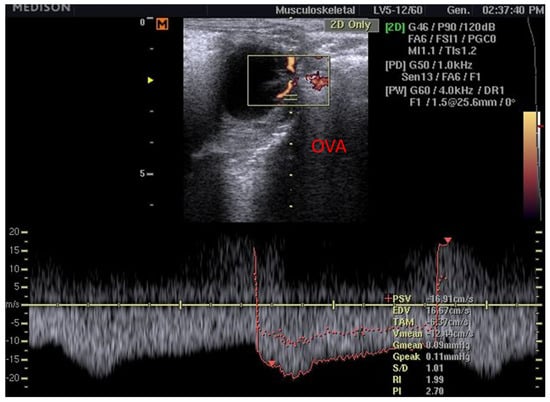
Task: Click the red power Doppler flow blob
Action: click(316, 81)
